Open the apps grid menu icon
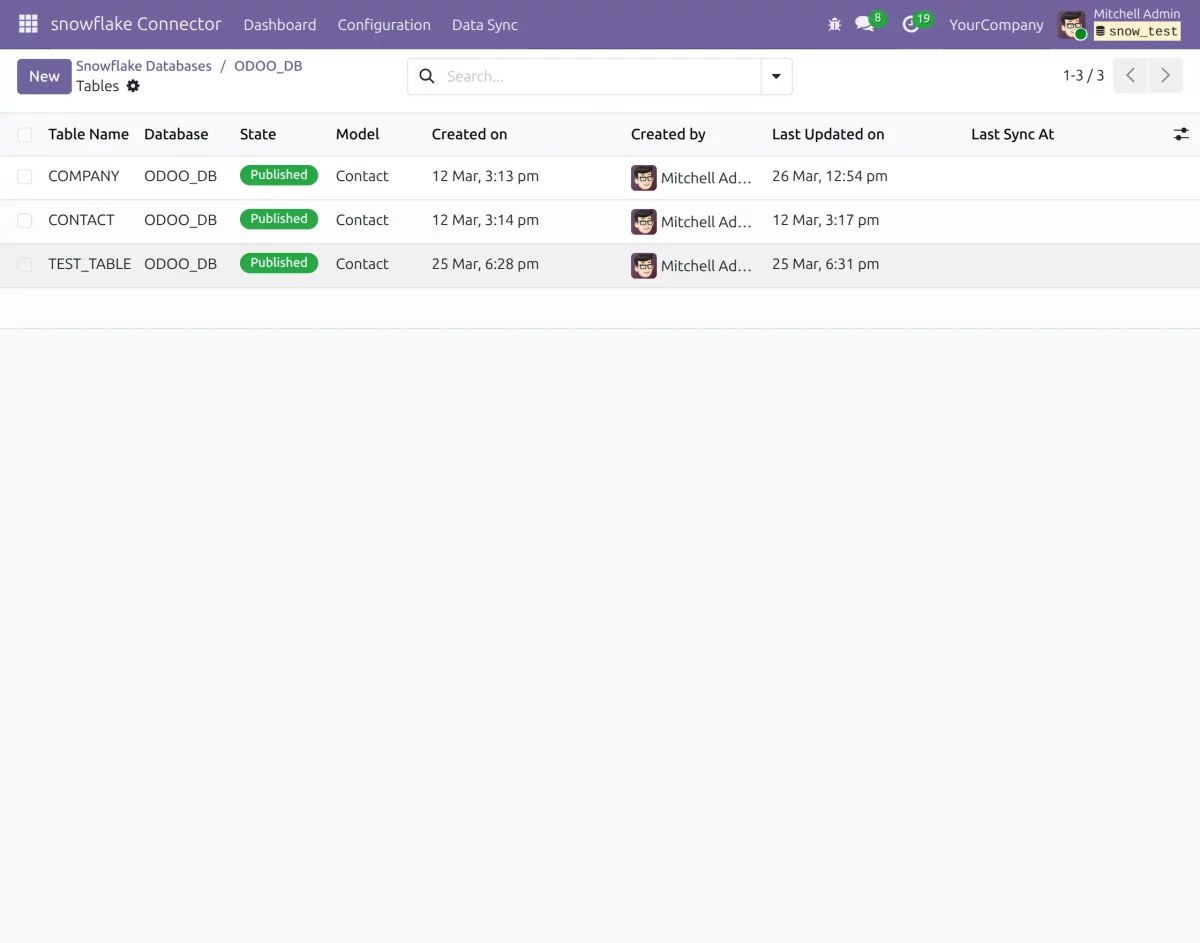 click(x=28, y=24)
